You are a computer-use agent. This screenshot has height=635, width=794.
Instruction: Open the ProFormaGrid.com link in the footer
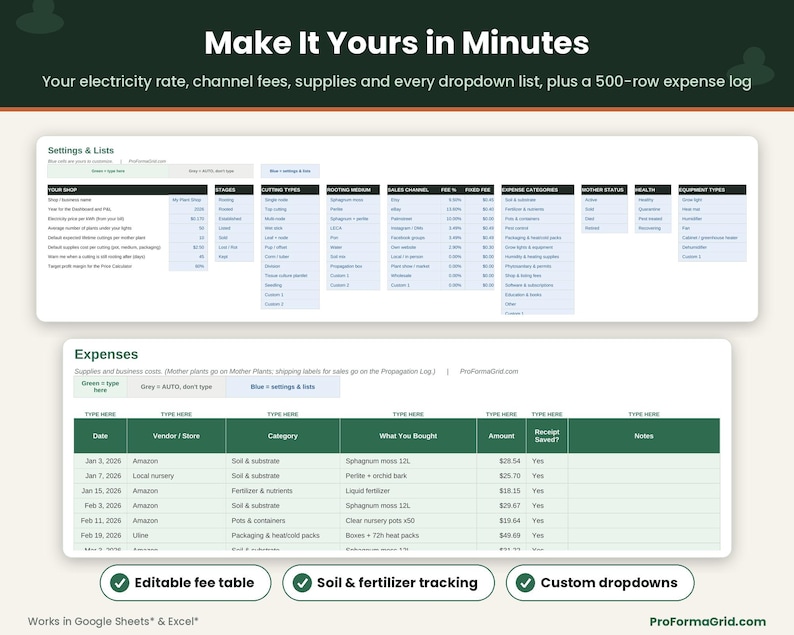tap(707, 621)
